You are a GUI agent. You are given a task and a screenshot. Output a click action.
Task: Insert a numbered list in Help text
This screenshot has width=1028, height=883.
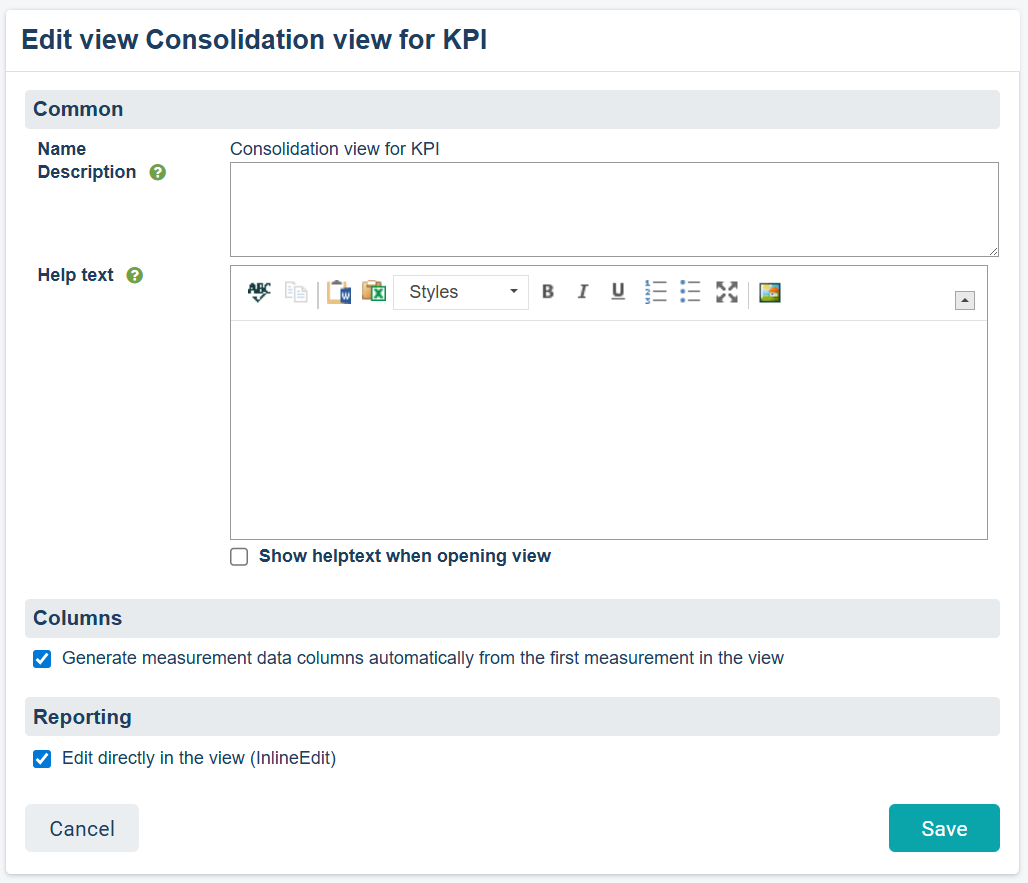click(655, 292)
